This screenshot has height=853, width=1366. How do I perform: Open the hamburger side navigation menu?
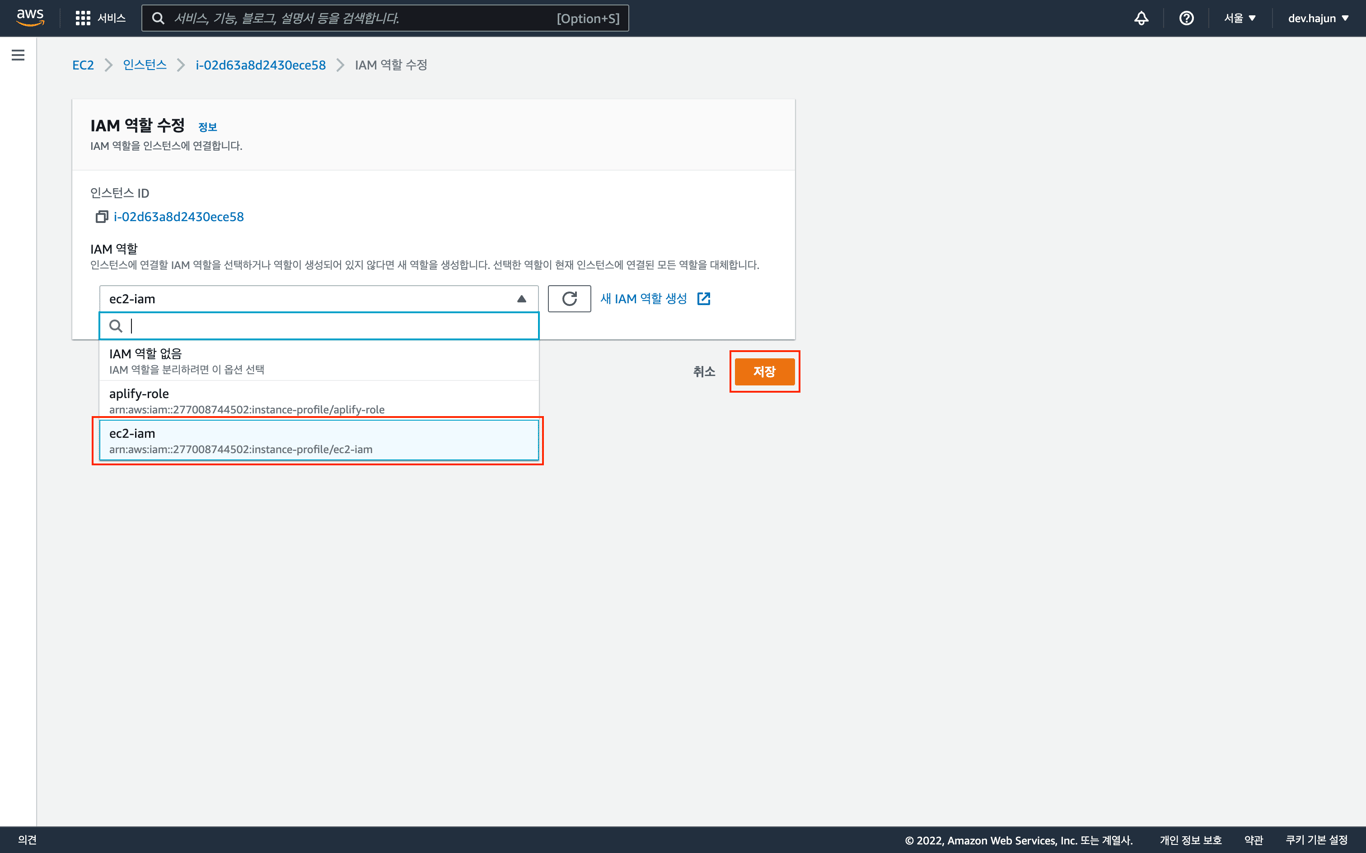coord(18,55)
